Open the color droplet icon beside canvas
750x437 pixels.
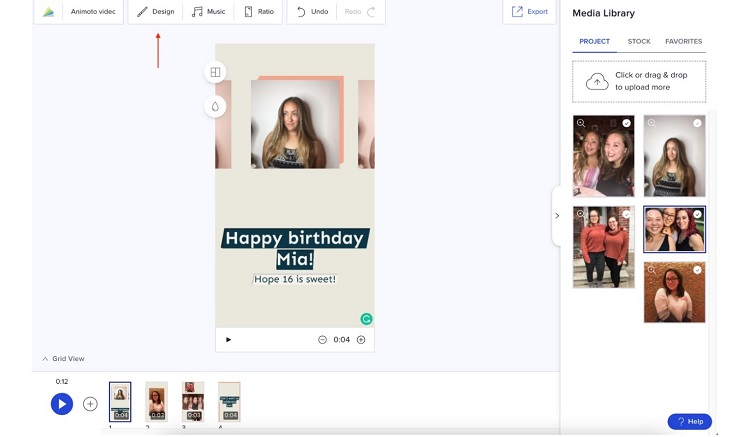pyautogui.click(x=215, y=106)
